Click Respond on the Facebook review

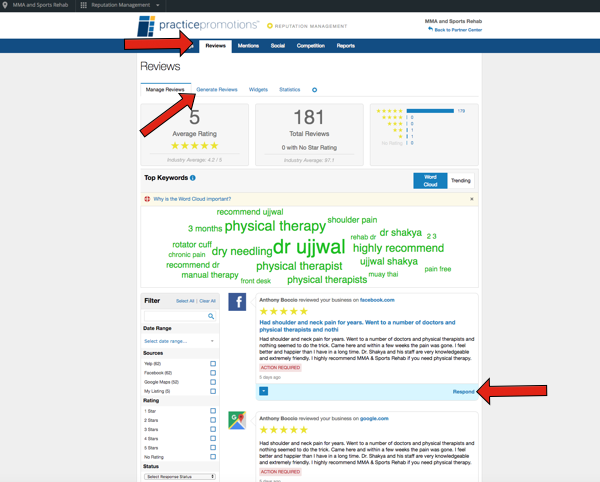click(x=463, y=392)
